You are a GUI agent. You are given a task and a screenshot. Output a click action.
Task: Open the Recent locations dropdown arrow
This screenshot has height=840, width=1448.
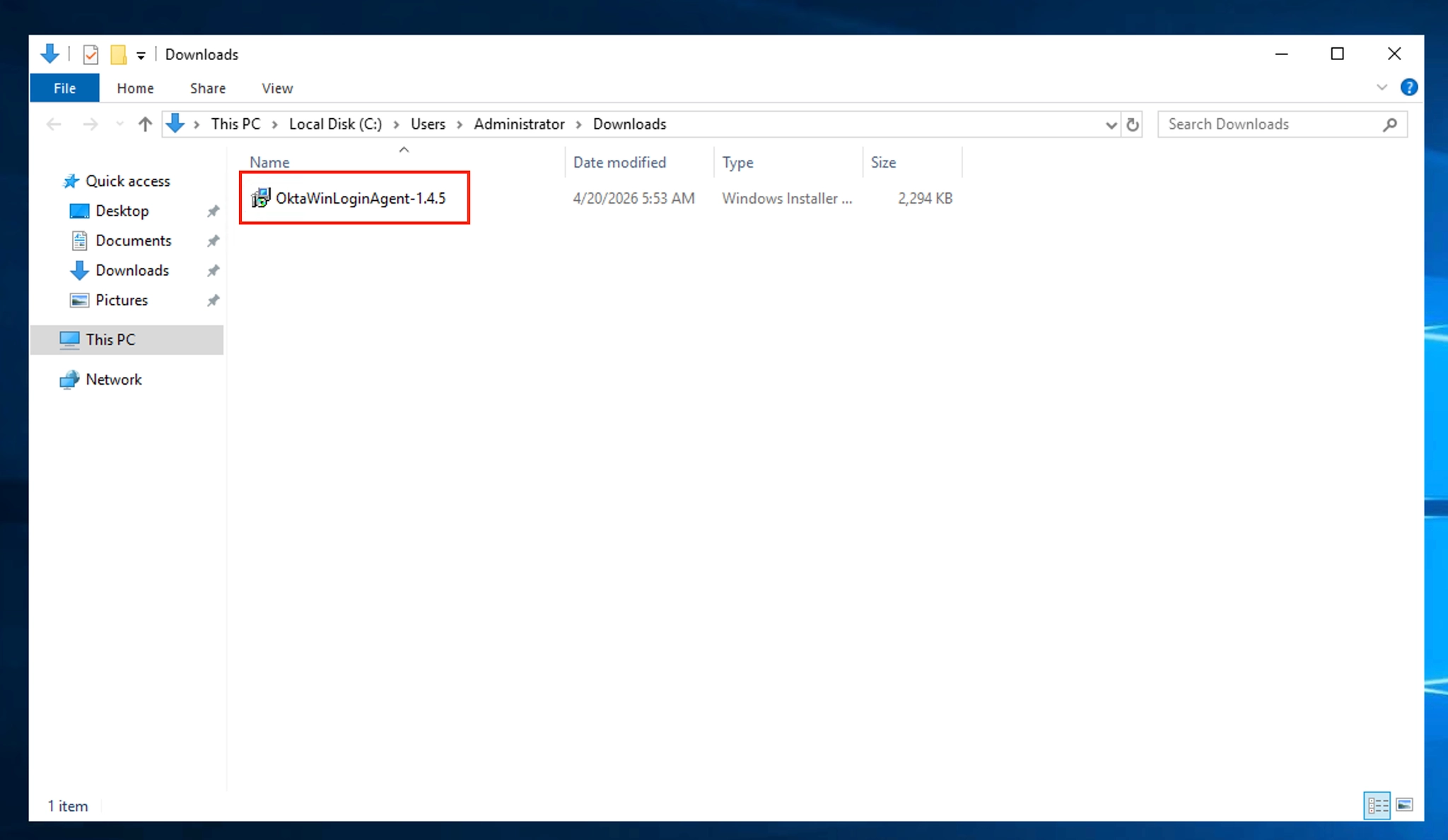(119, 124)
